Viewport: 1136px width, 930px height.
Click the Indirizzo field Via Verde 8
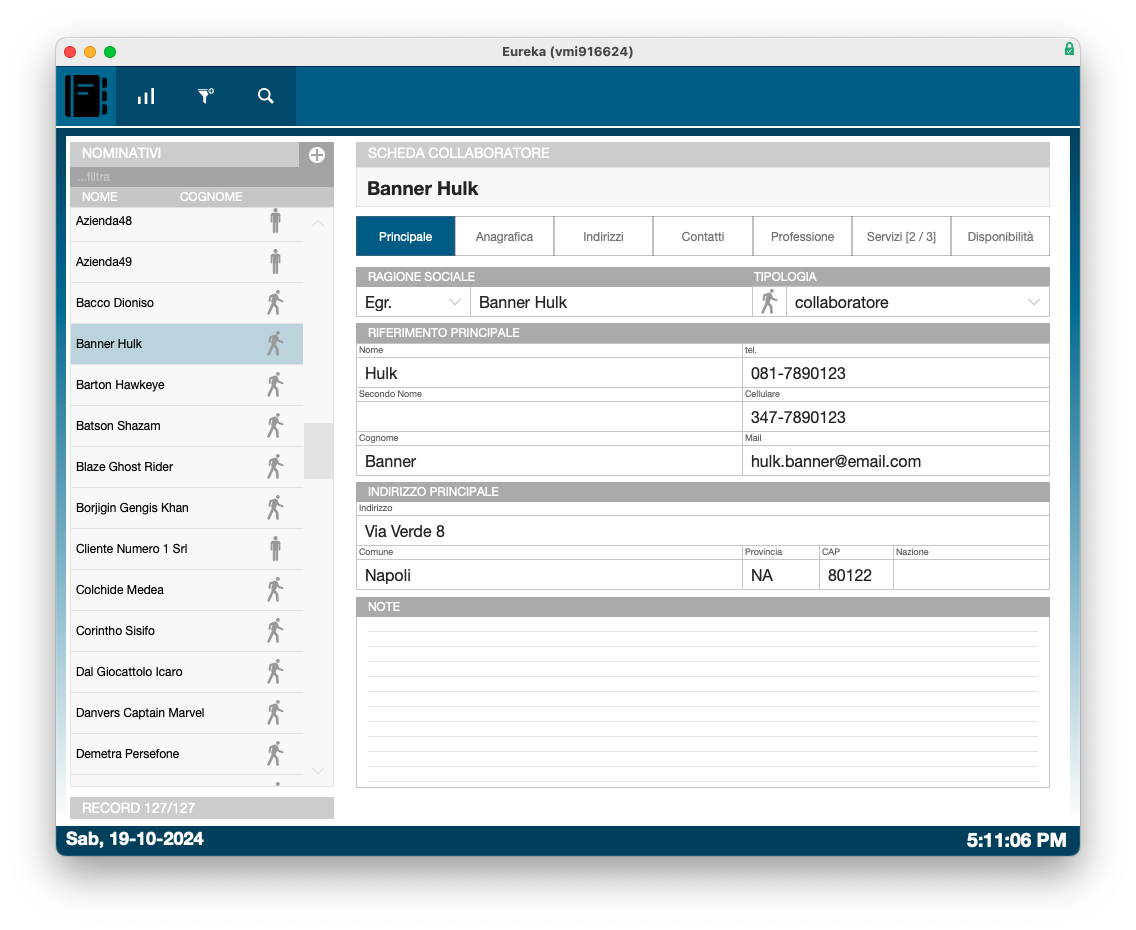coord(703,531)
